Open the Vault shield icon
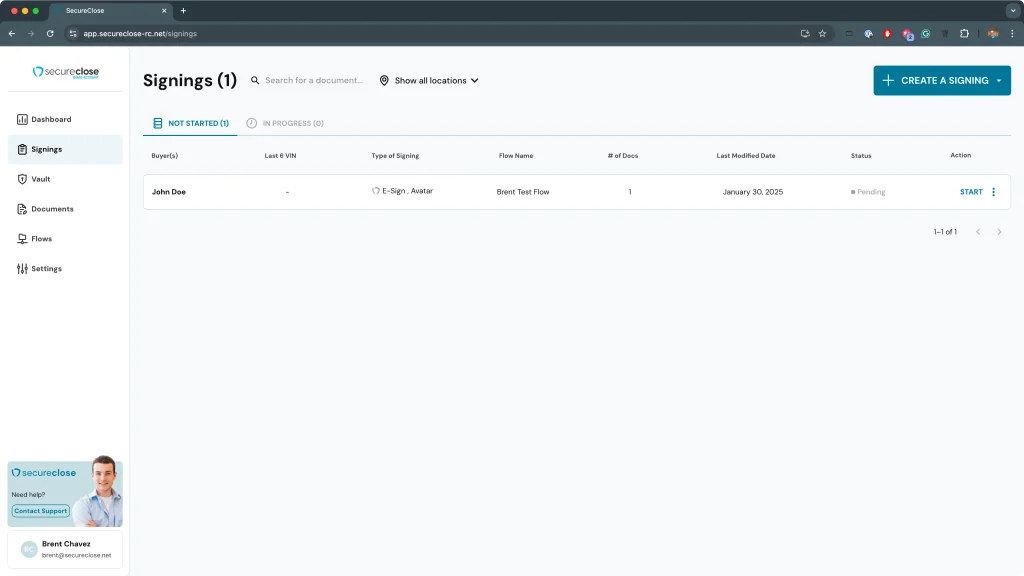 coord(22,179)
